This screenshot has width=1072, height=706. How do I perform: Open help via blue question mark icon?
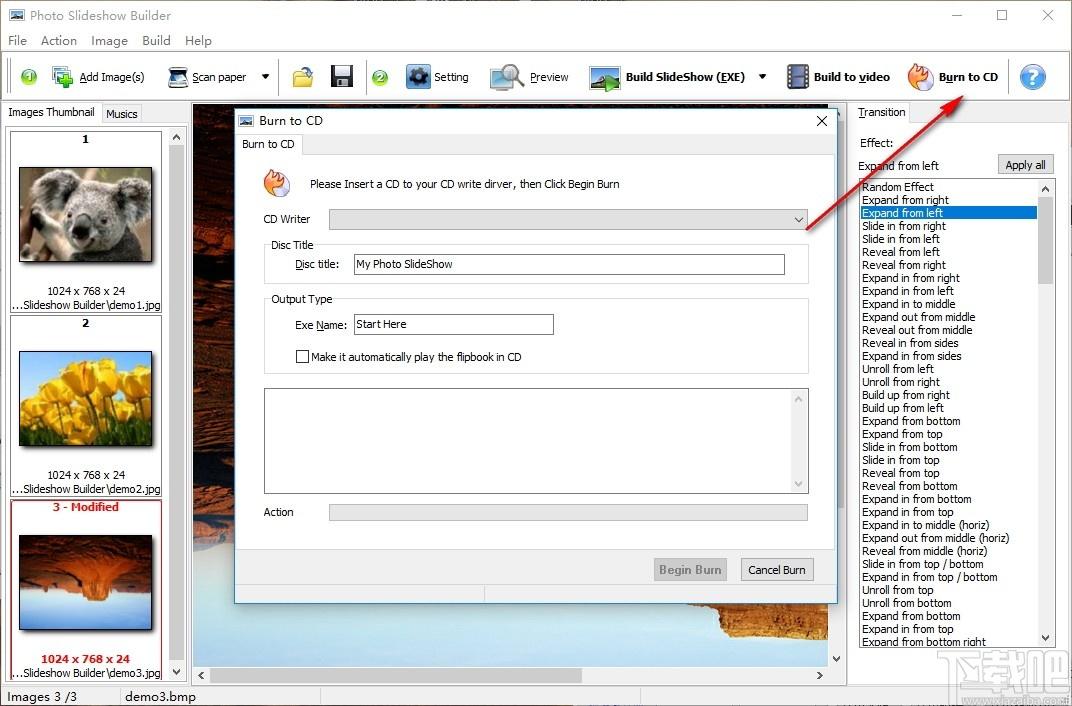(x=1032, y=77)
